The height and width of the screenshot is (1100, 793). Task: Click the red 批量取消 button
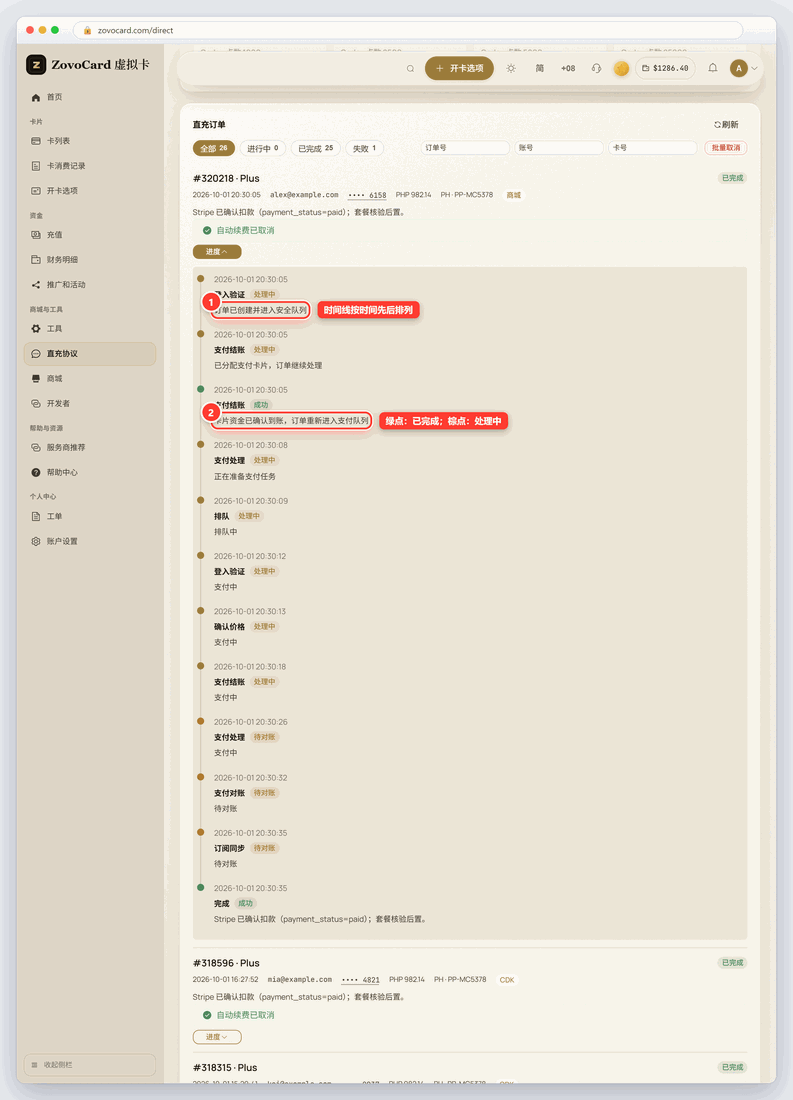(x=726, y=148)
